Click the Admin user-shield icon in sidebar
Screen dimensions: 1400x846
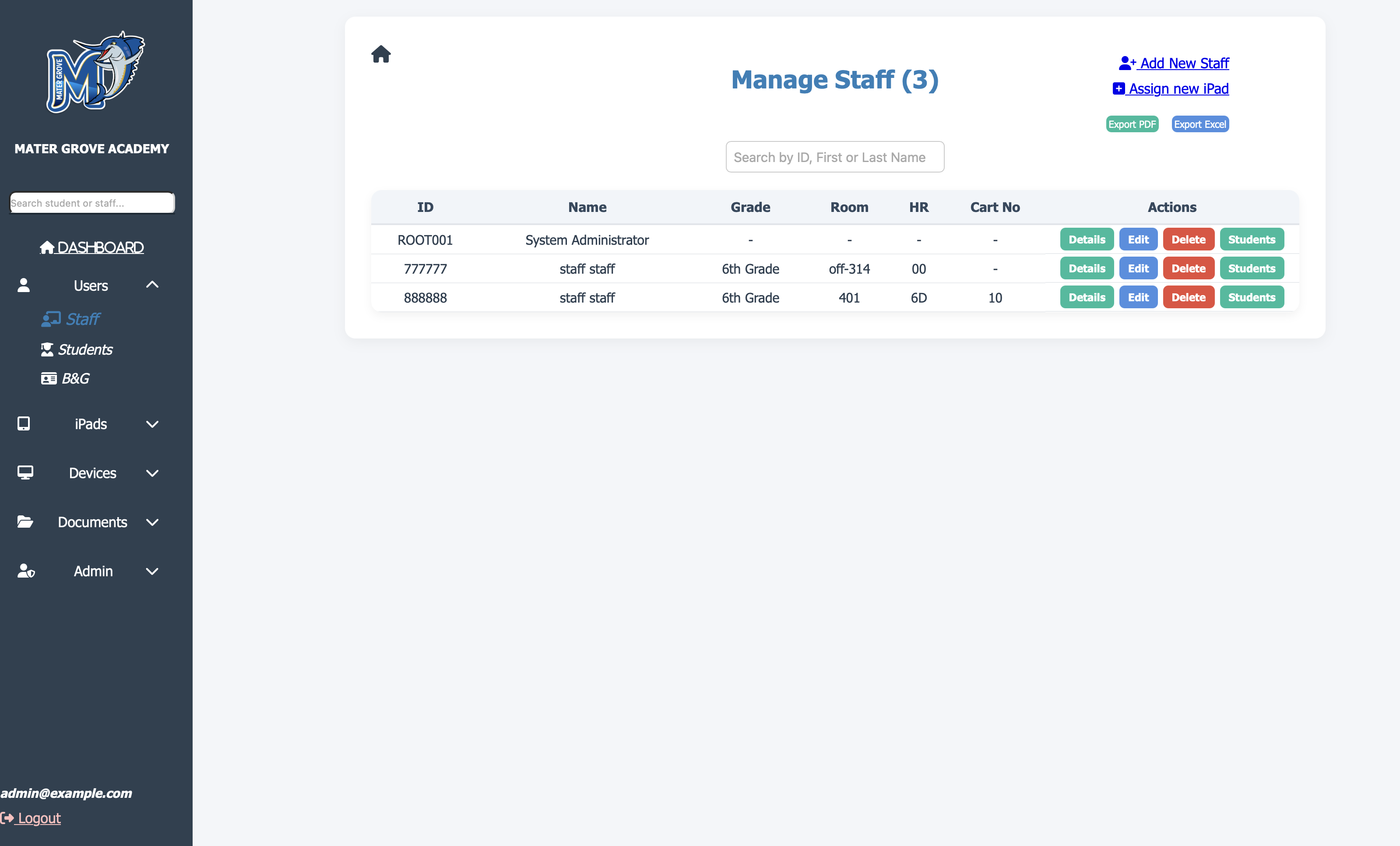coord(25,571)
